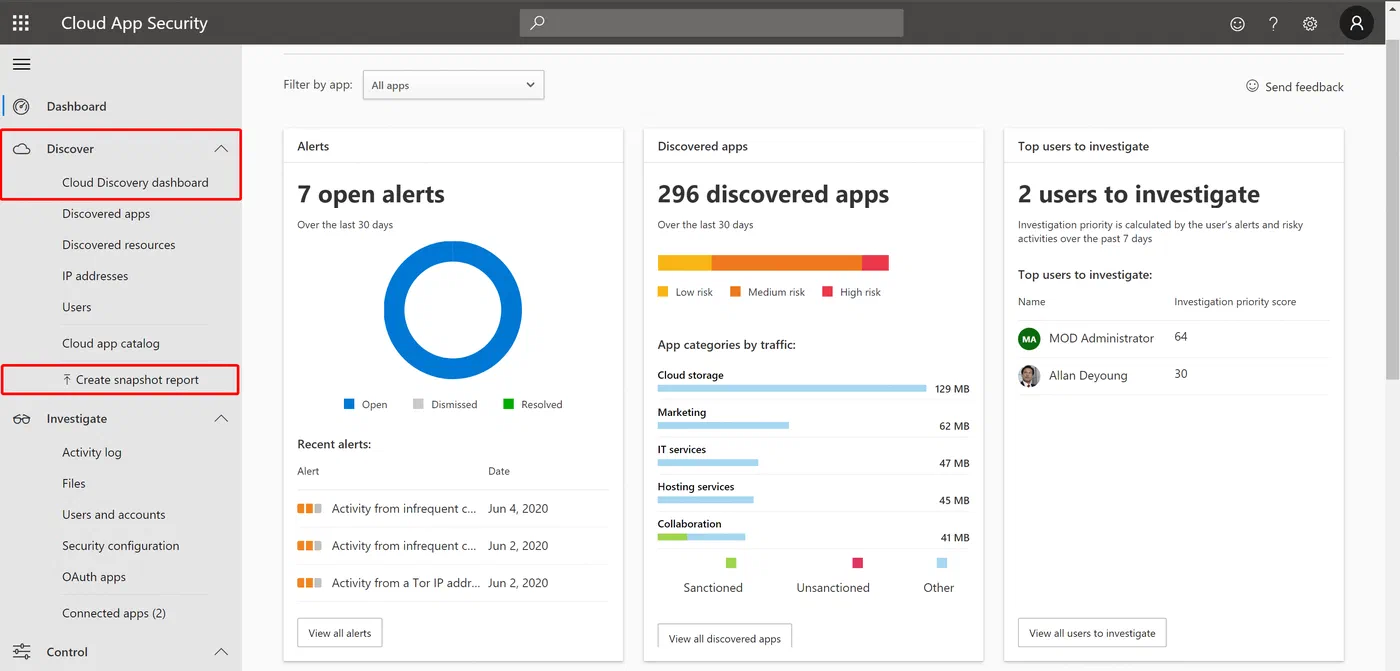
Task: Click View all users to investigate
Action: click(x=1092, y=633)
